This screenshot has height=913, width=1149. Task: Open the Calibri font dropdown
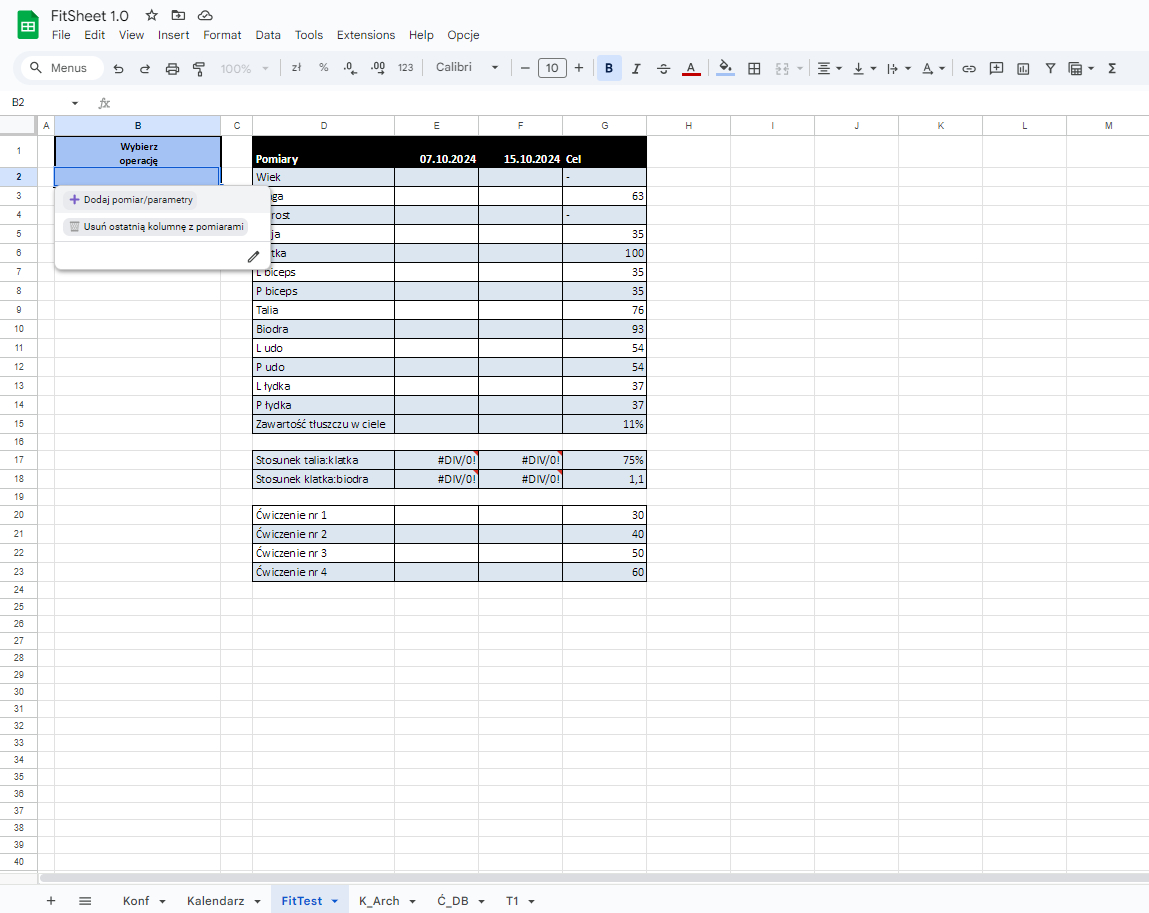[x=467, y=68]
